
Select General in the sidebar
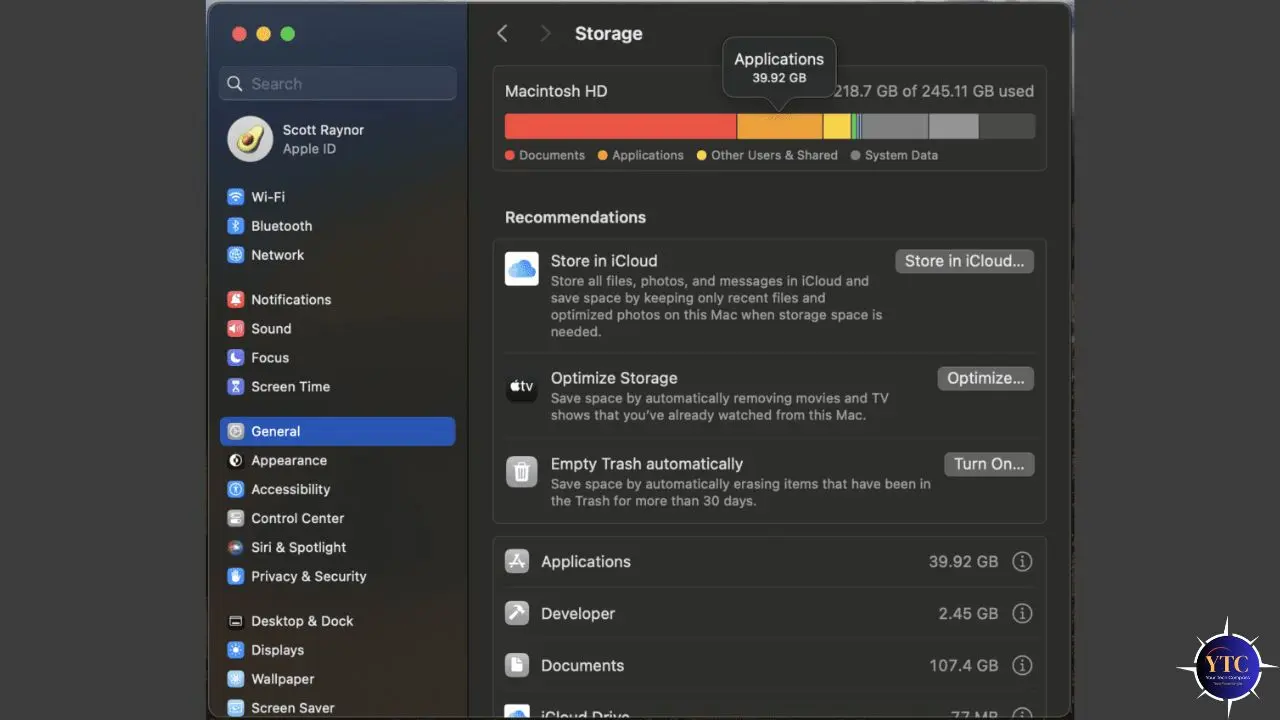(338, 431)
